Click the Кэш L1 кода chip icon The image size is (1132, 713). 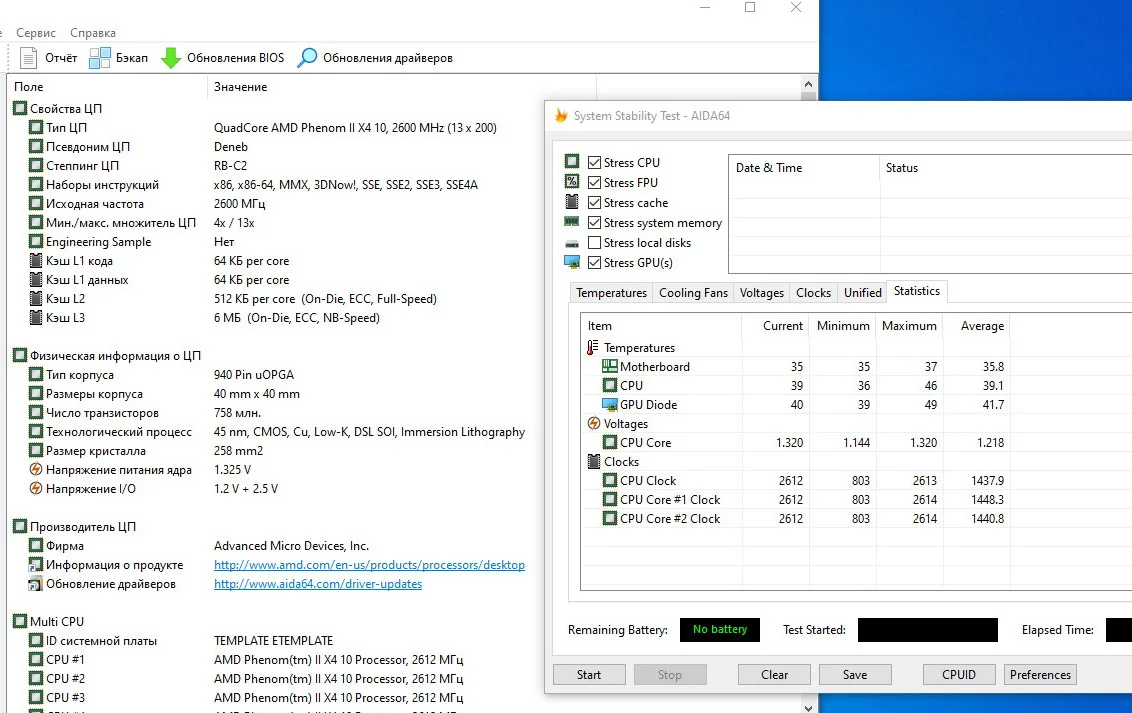[x=36, y=261]
